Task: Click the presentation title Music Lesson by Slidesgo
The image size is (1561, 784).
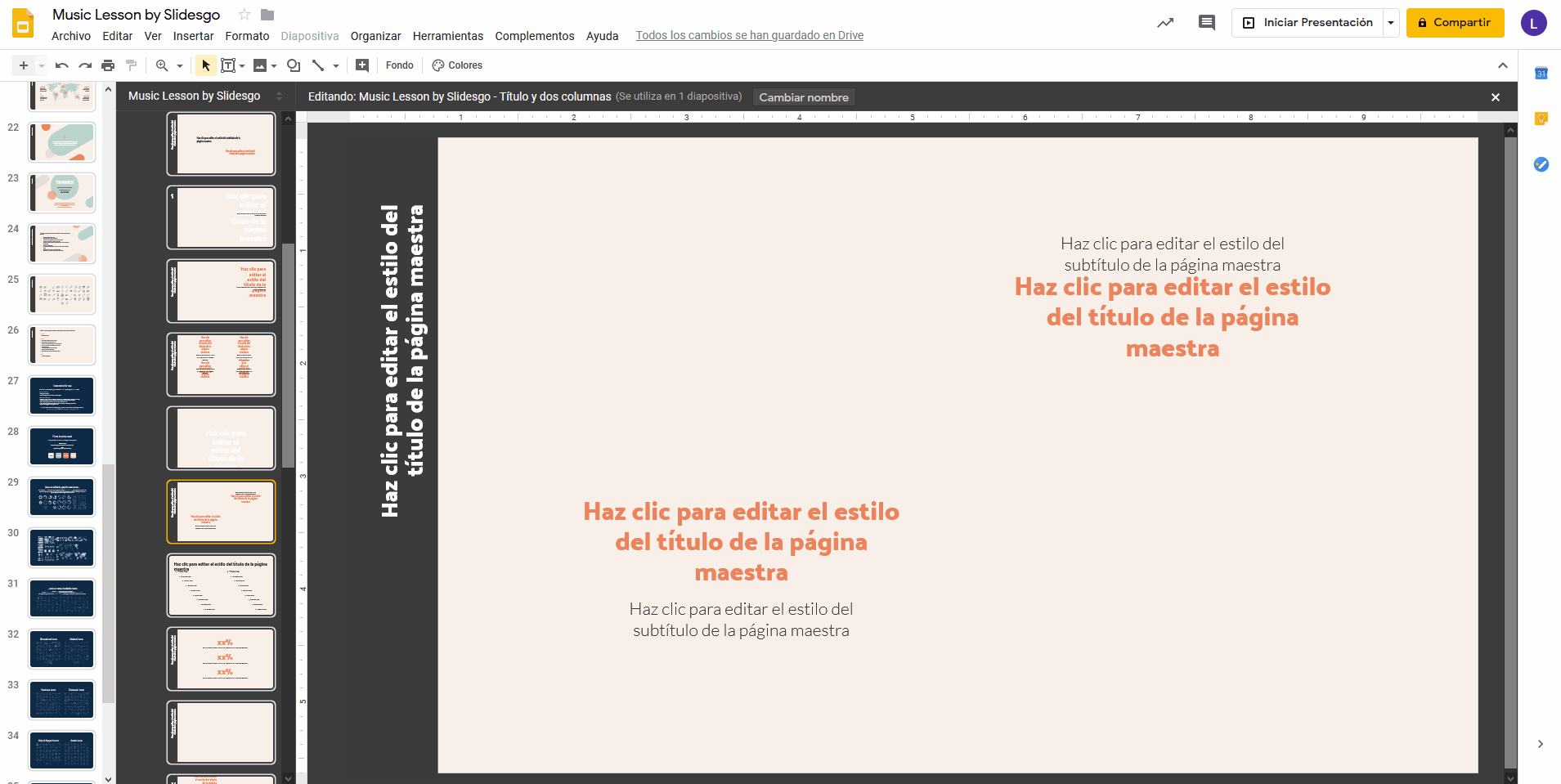Action: [137, 15]
